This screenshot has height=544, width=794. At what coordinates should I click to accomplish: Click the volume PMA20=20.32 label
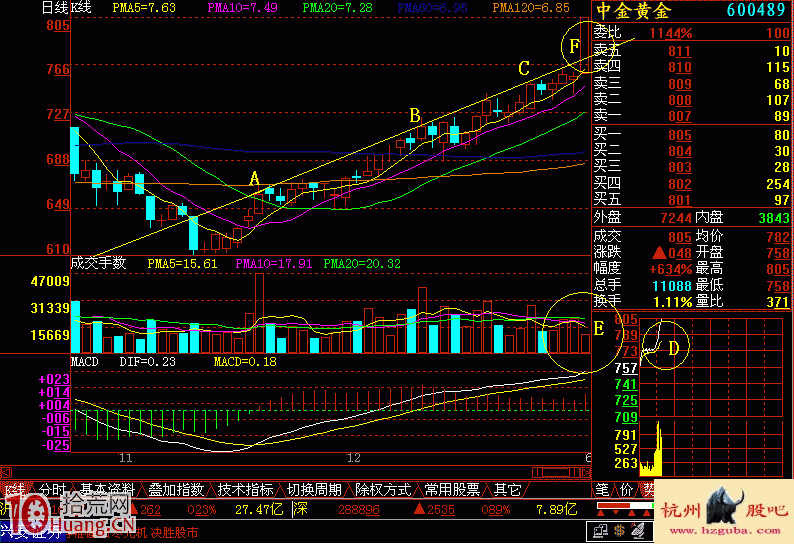(x=362, y=264)
